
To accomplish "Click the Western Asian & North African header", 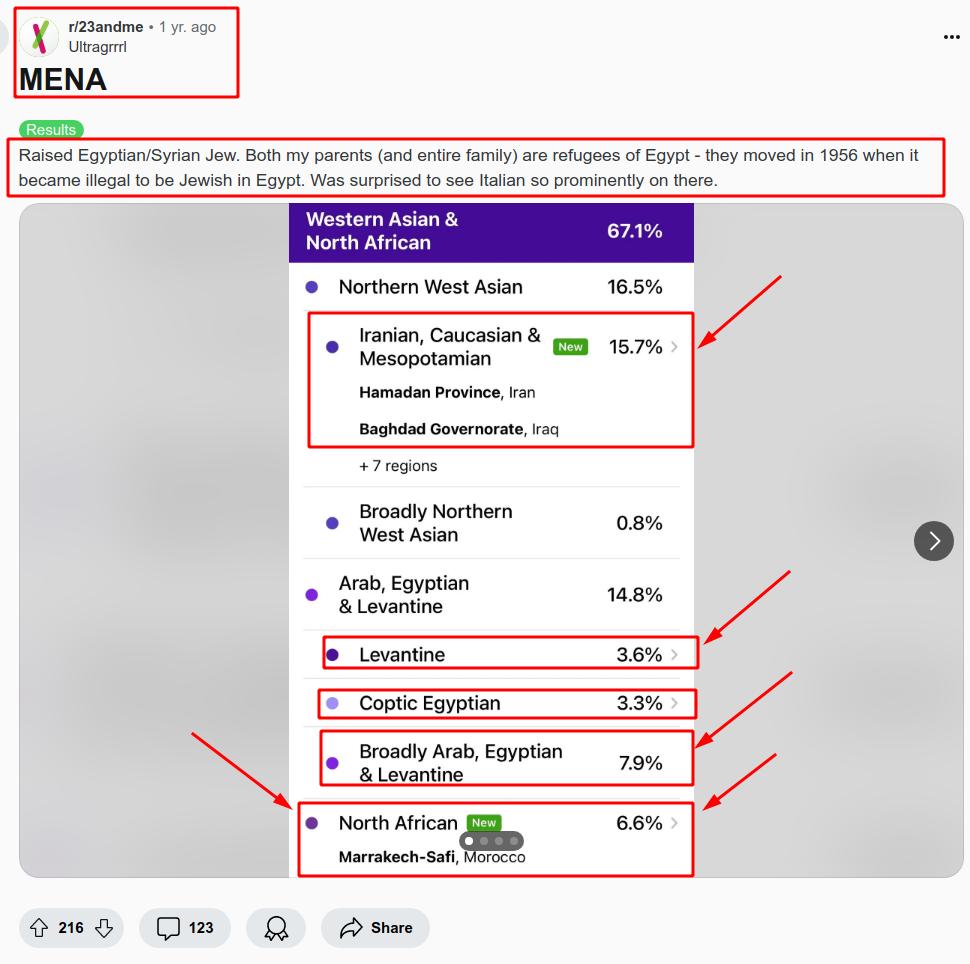I will click(382, 231).
